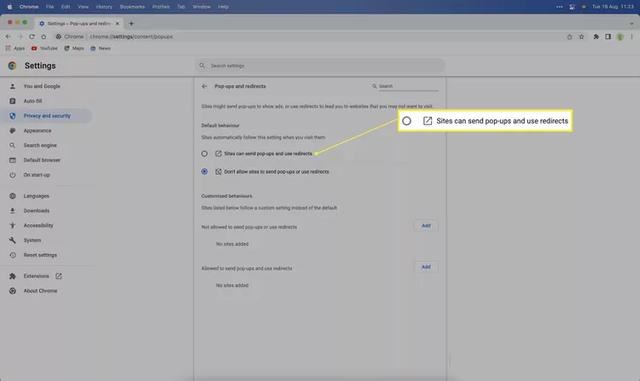Open a new tab with plus button
Image resolution: width=640 pixels, height=381 pixels.
pyautogui.click(x=131, y=24)
